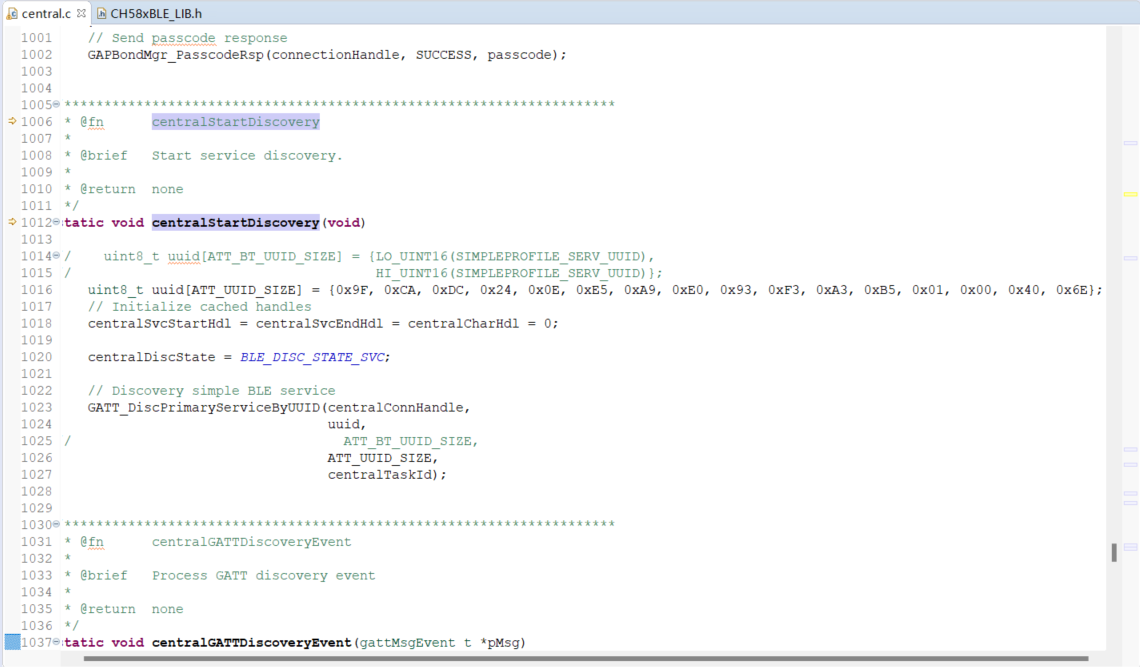Click the CH58xBLE_LIB.h header file icon

(102, 13)
